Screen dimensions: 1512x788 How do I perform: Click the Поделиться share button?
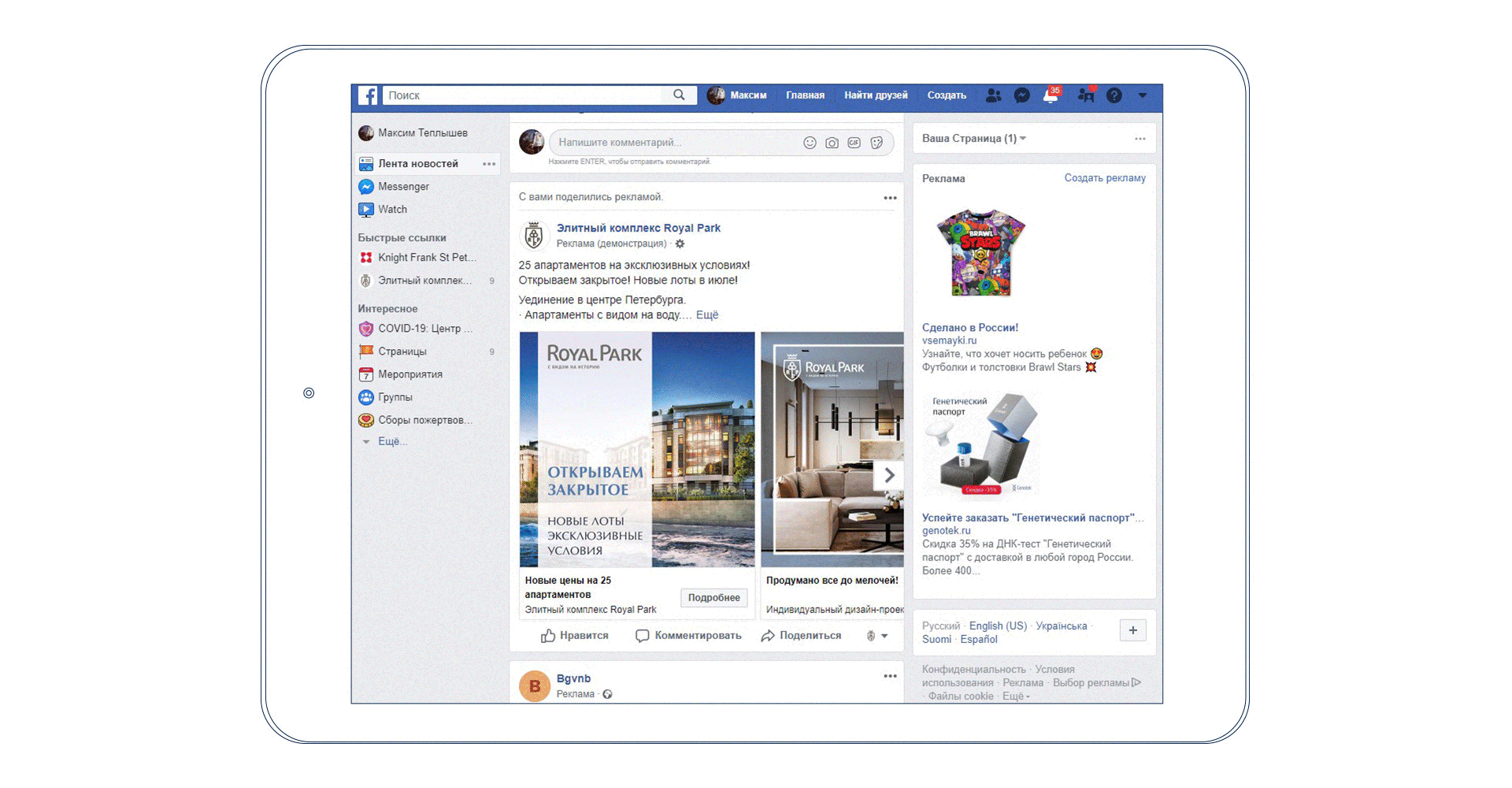click(801, 636)
